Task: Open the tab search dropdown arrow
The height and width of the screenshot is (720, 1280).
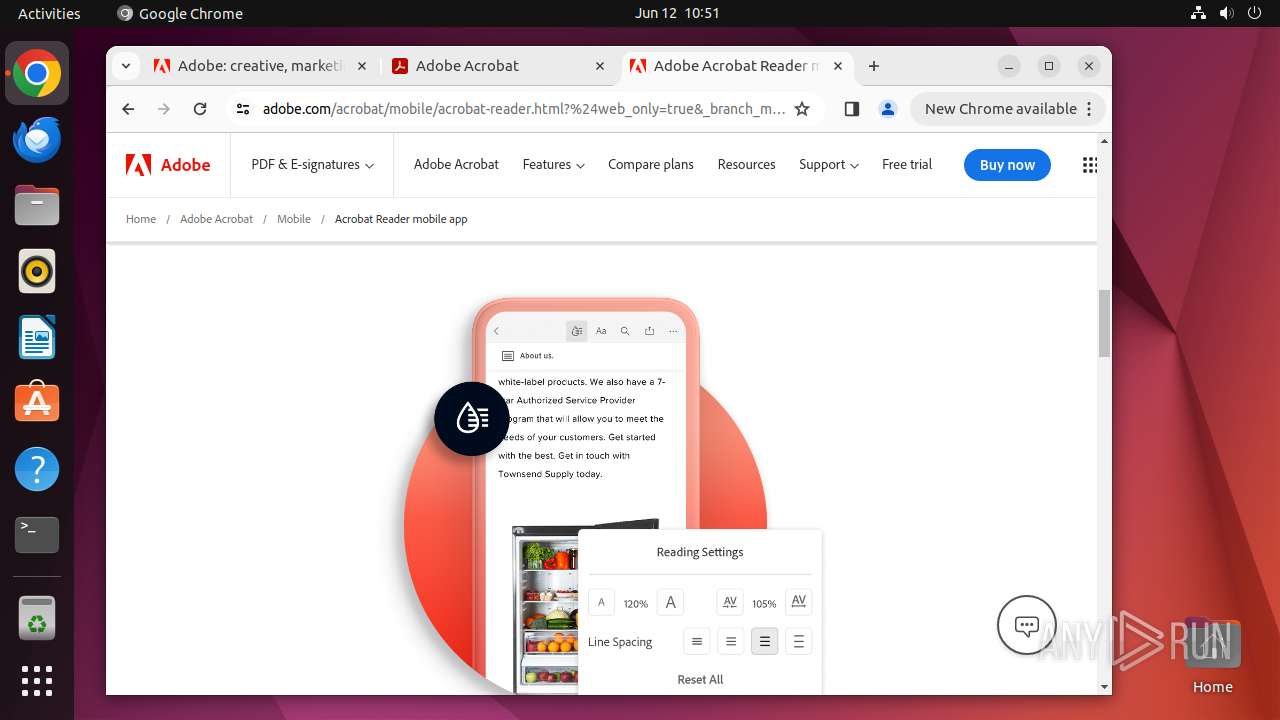Action: tap(125, 66)
